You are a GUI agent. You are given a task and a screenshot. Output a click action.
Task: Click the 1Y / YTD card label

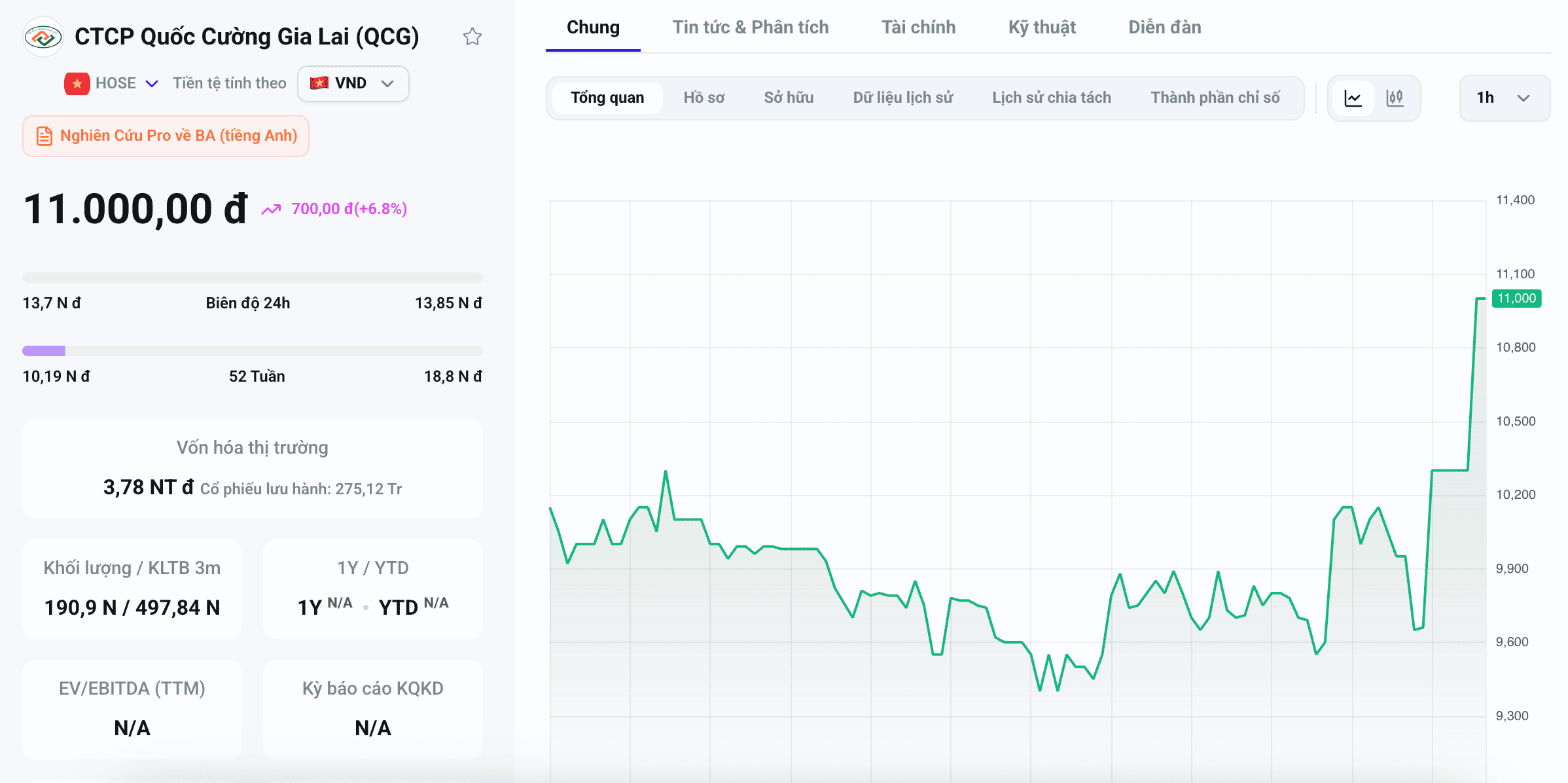[x=373, y=568]
